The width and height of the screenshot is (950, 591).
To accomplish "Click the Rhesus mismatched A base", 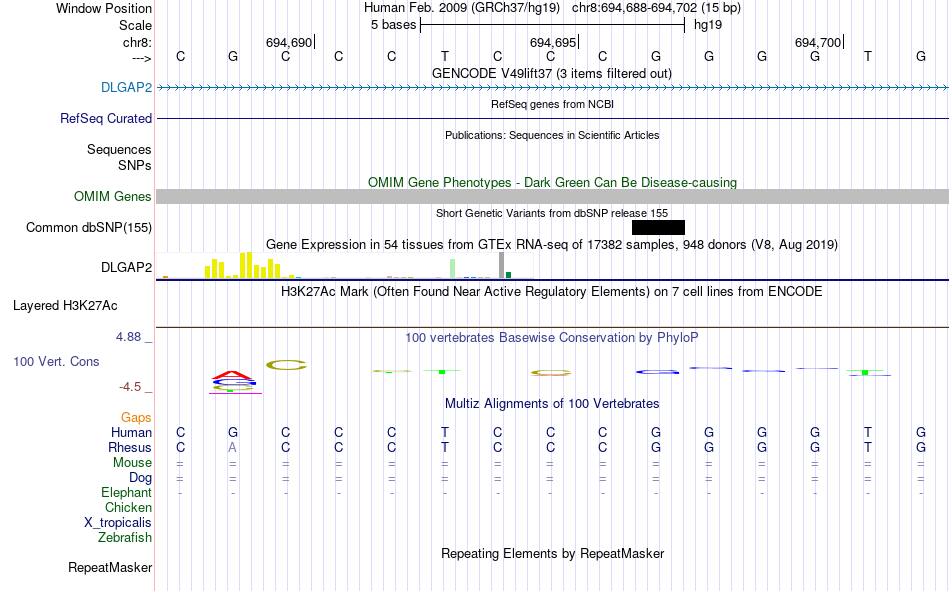I will point(233,447).
